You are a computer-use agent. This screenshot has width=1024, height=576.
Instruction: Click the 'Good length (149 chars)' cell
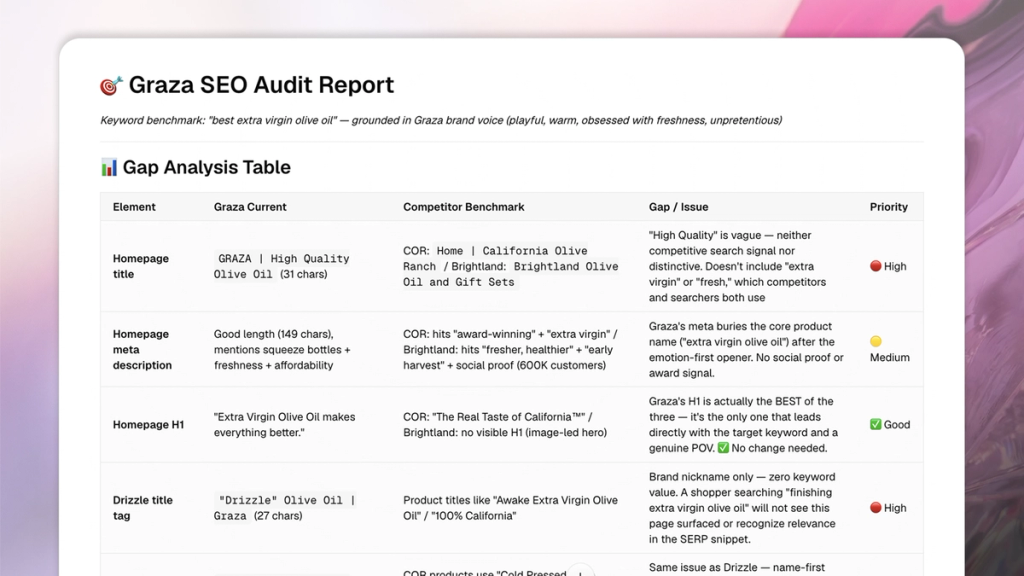[282, 349]
